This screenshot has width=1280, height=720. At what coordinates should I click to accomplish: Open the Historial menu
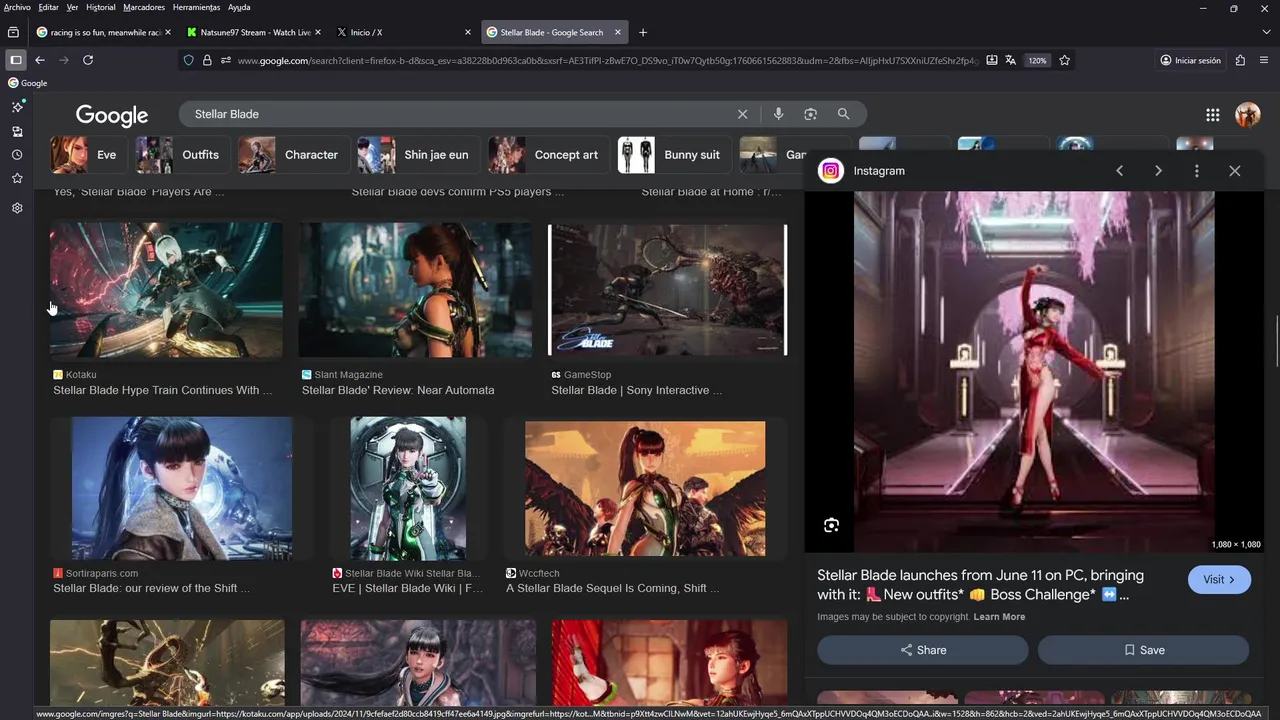tap(100, 7)
